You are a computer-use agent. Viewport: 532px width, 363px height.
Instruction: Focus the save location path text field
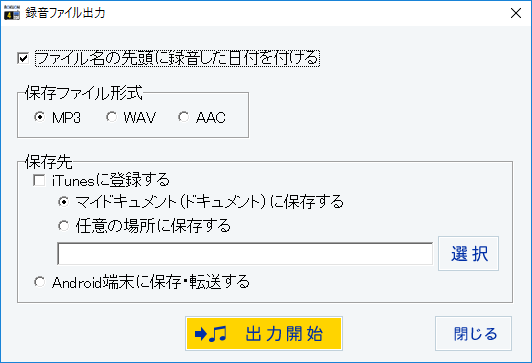(x=245, y=253)
